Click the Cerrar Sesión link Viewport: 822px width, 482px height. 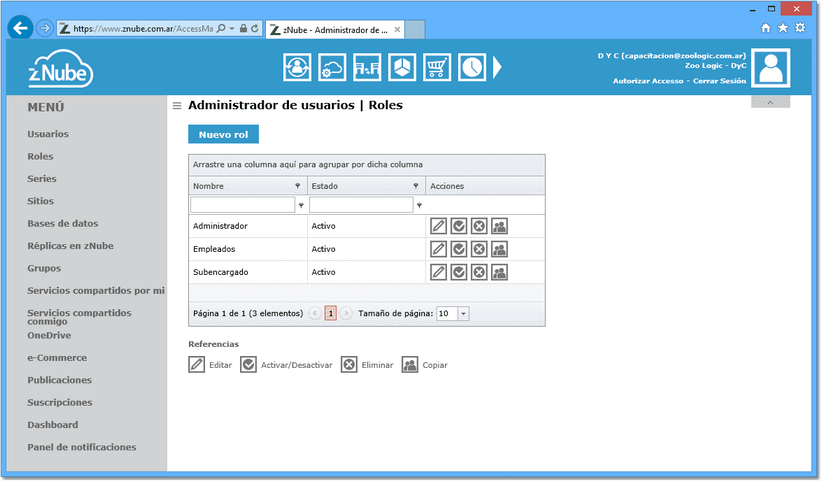click(719, 81)
